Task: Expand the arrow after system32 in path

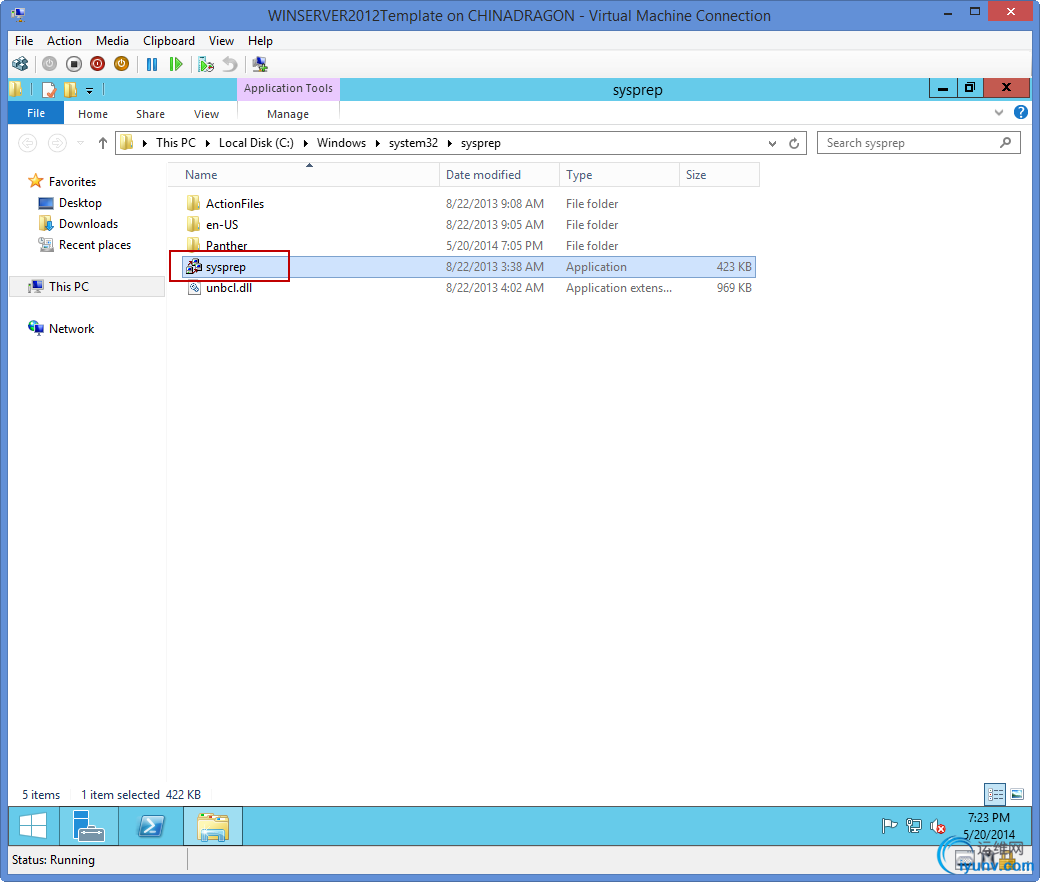Action: (x=450, y=143)
